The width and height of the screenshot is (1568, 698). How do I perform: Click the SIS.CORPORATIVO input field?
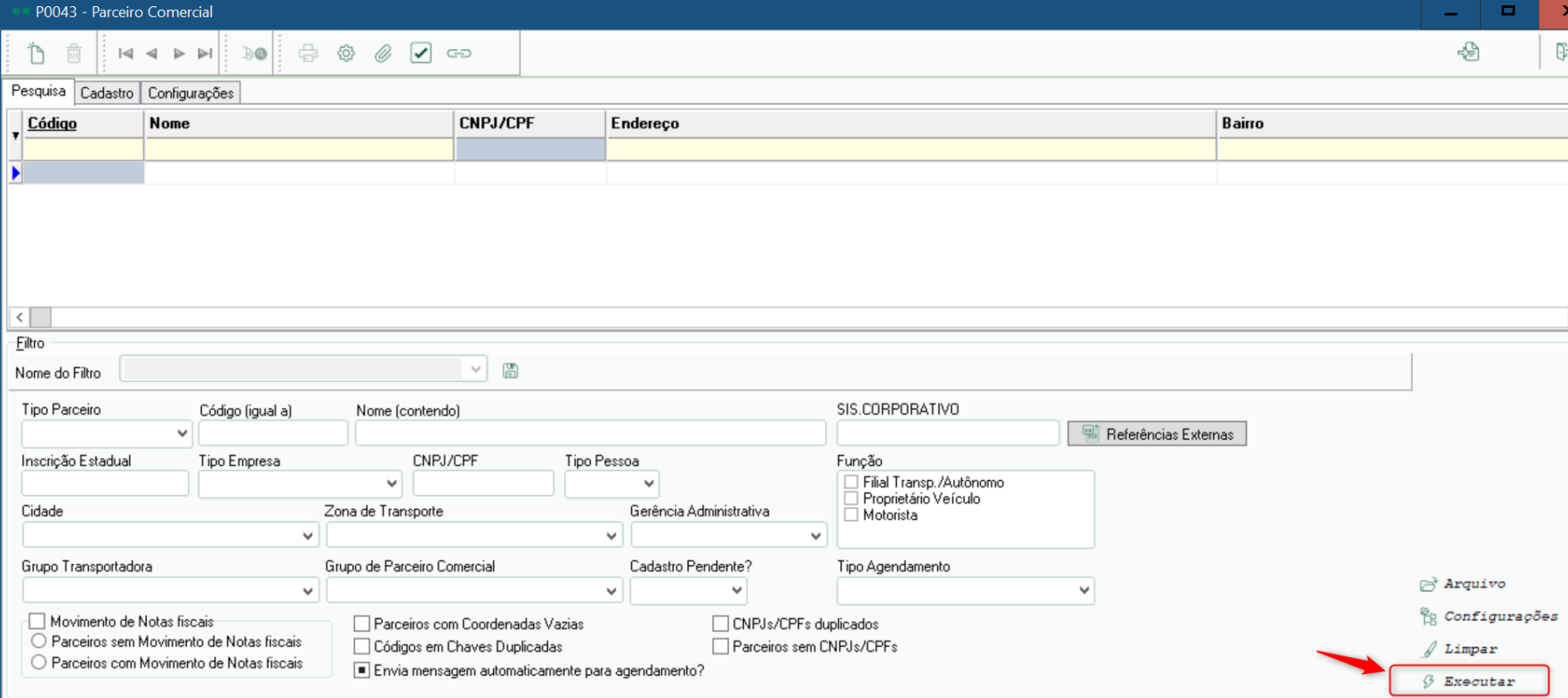[948, 434]
